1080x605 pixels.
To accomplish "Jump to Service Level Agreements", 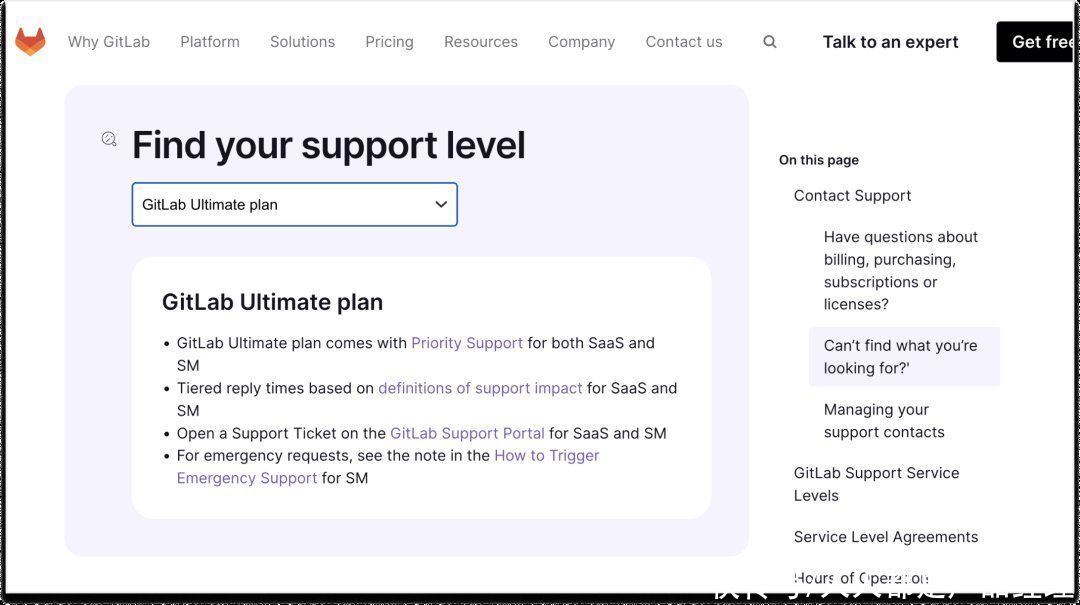I will point(886,537).
